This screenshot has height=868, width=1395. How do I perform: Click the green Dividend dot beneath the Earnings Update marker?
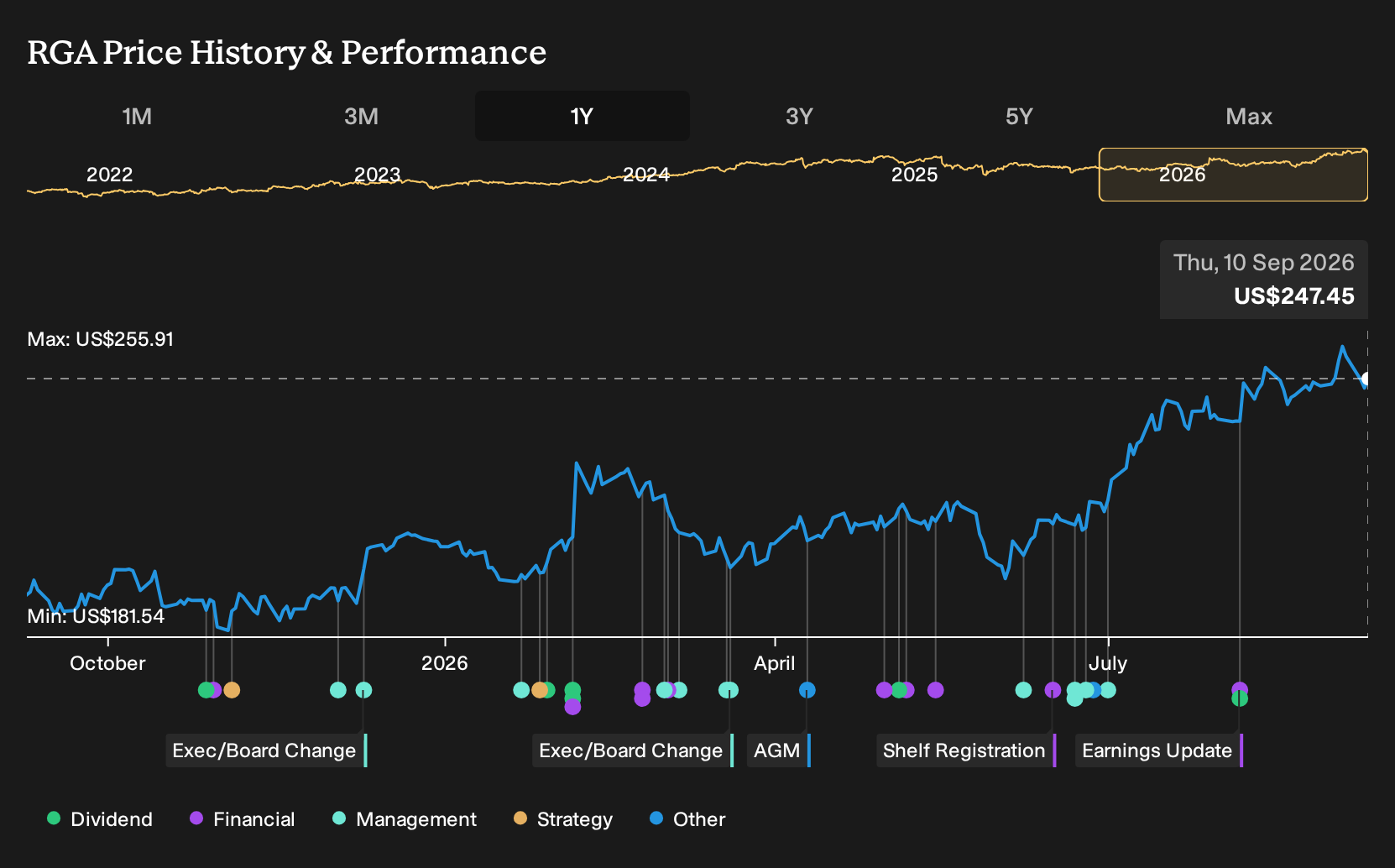click(x=1240, y=698)
